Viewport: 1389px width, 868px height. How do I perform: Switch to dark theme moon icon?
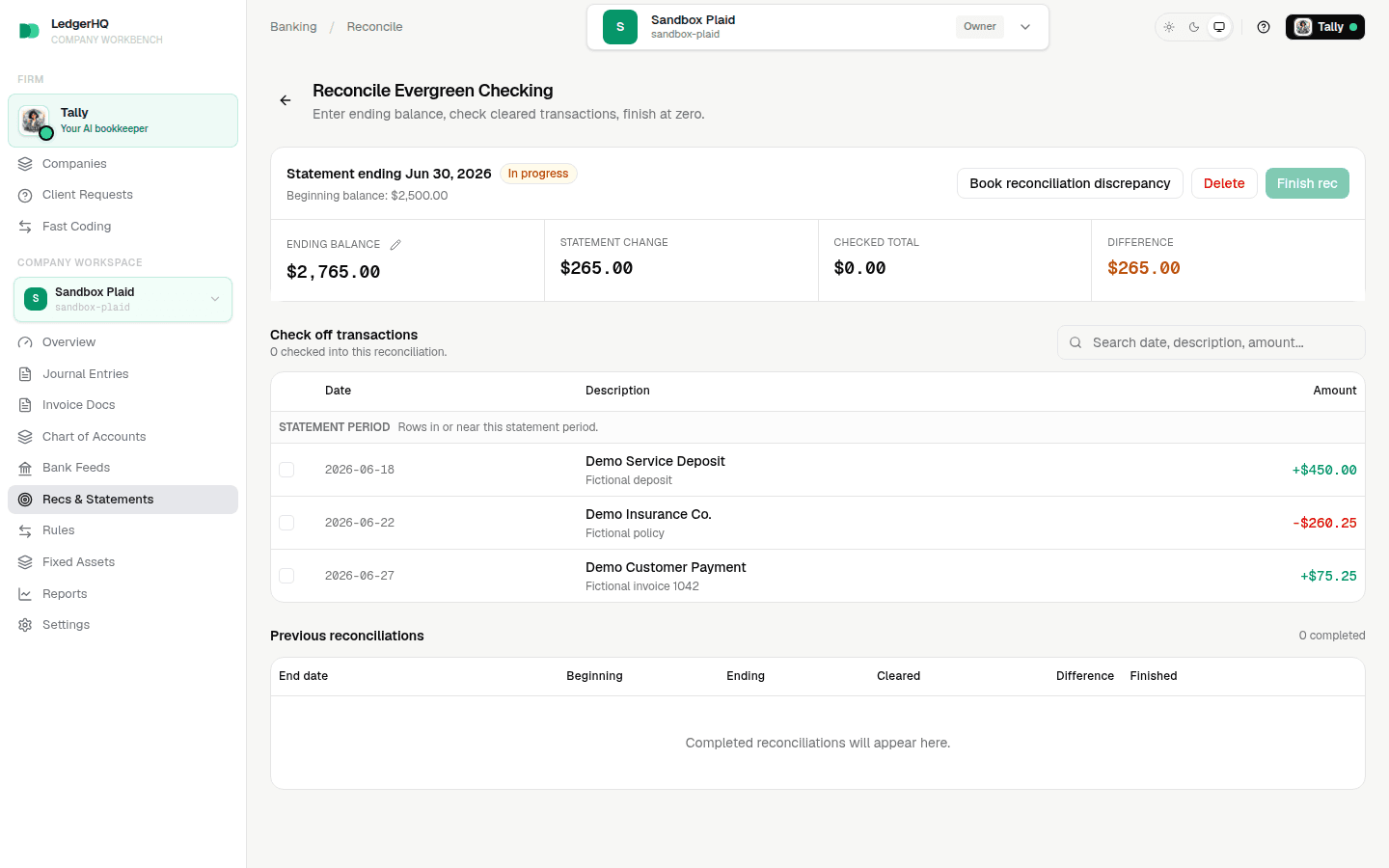(1194, 27)
